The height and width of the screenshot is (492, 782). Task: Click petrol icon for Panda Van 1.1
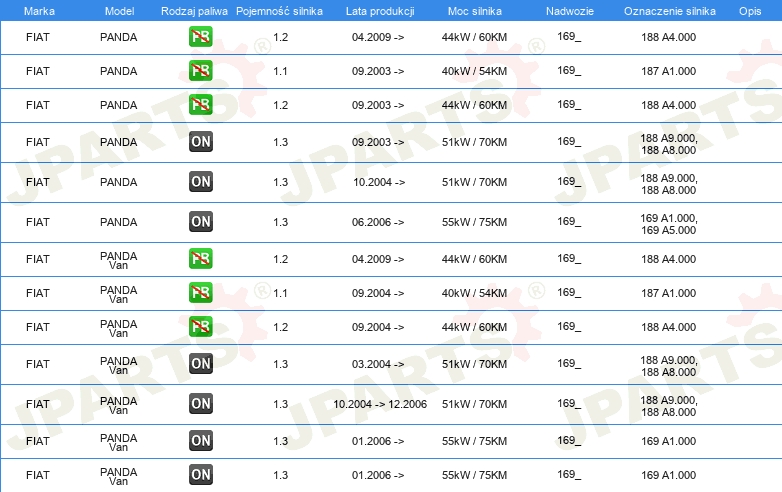pos(200,293)
